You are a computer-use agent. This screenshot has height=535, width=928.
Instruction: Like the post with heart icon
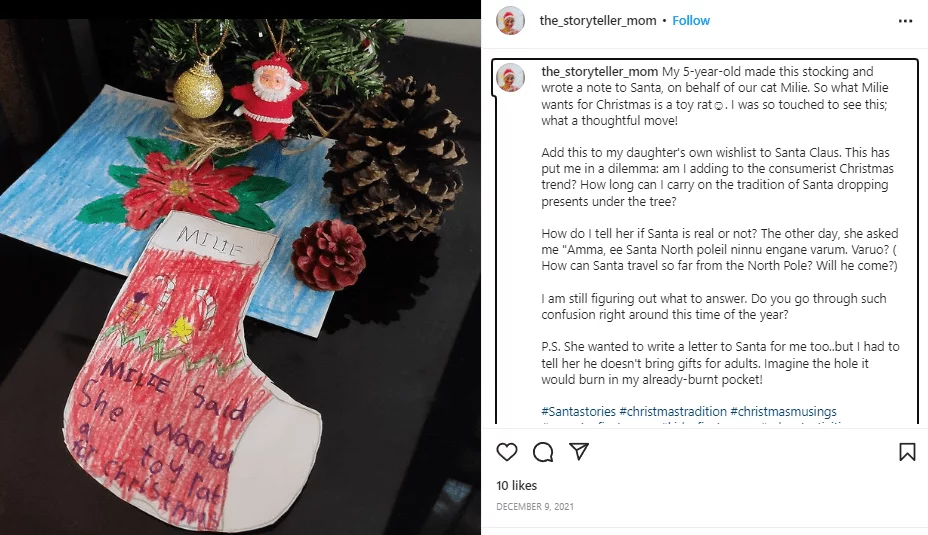[507, 452]
